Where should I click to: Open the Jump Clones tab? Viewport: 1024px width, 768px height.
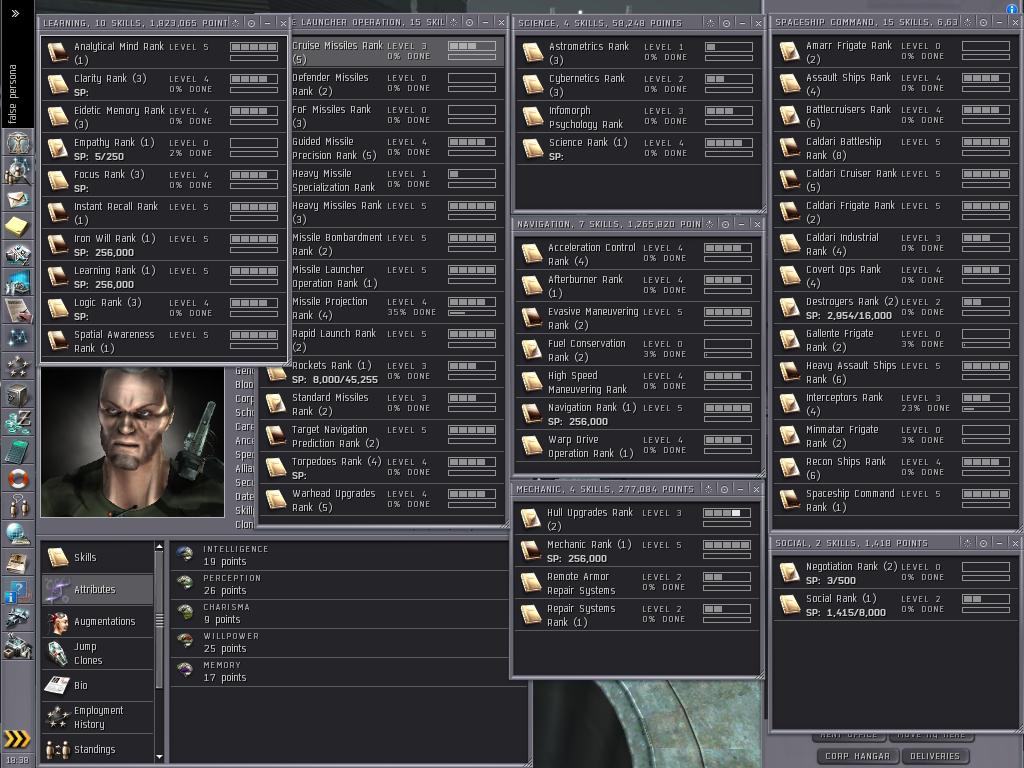[98, 653]
